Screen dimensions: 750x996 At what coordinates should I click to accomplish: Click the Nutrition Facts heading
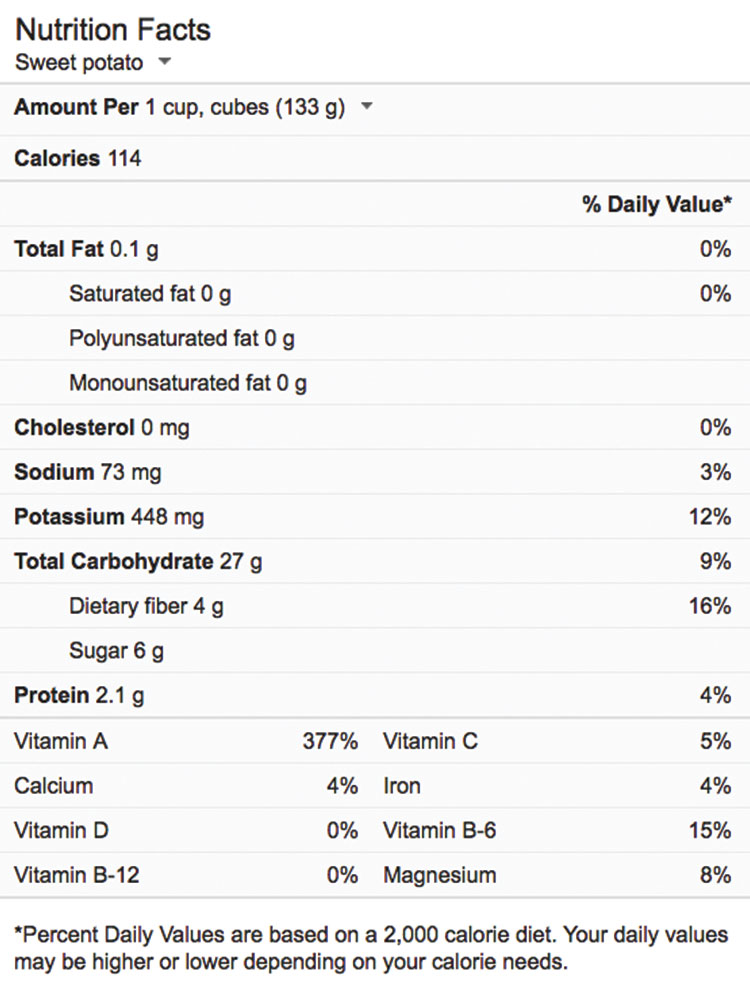pyautogui.click(x=113, y=29)
